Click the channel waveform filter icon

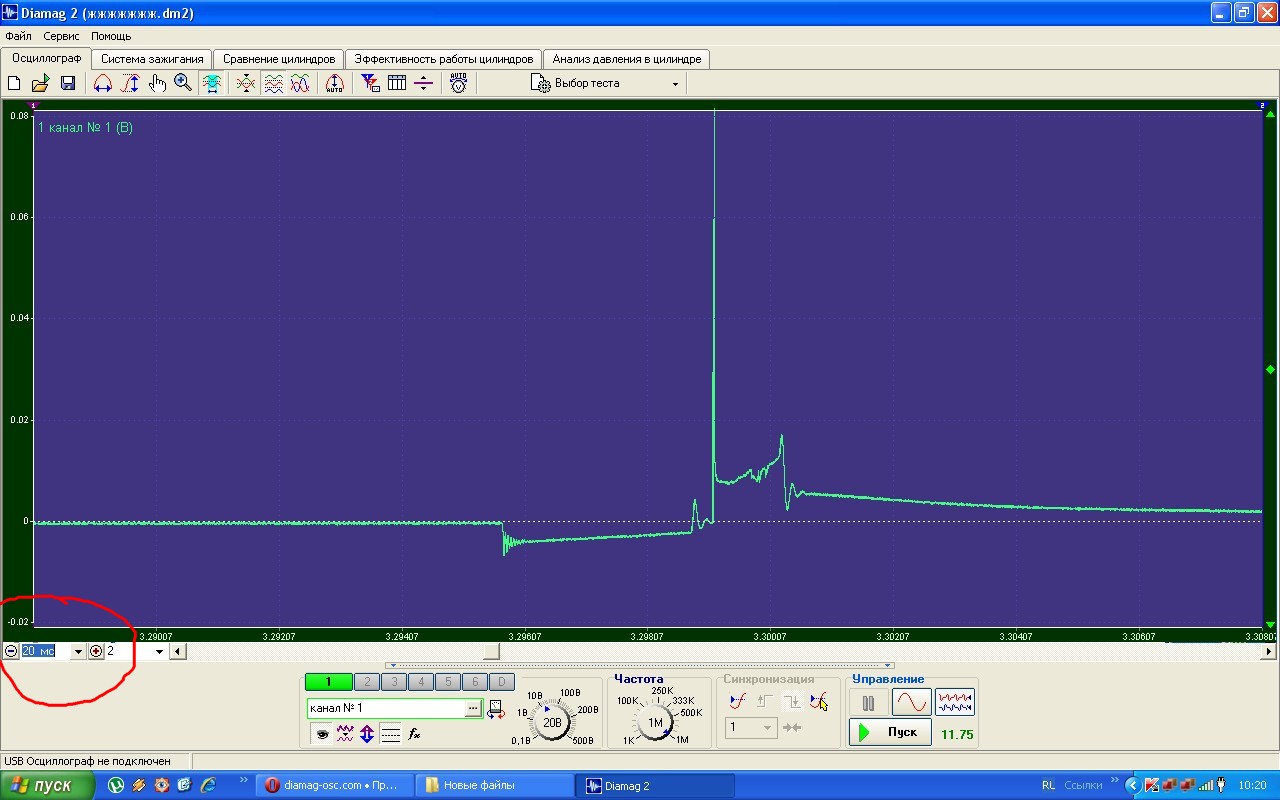tap(345, 734)
